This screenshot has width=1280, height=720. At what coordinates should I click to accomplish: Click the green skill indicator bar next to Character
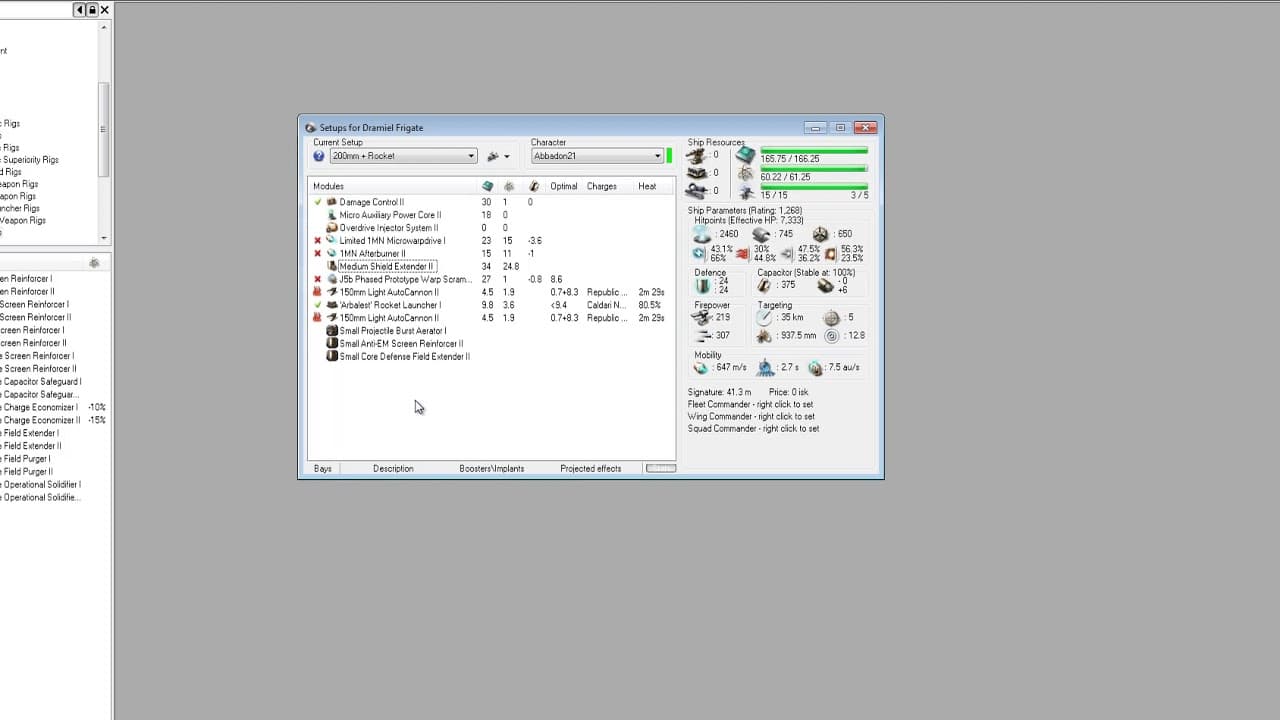(669, 156)
